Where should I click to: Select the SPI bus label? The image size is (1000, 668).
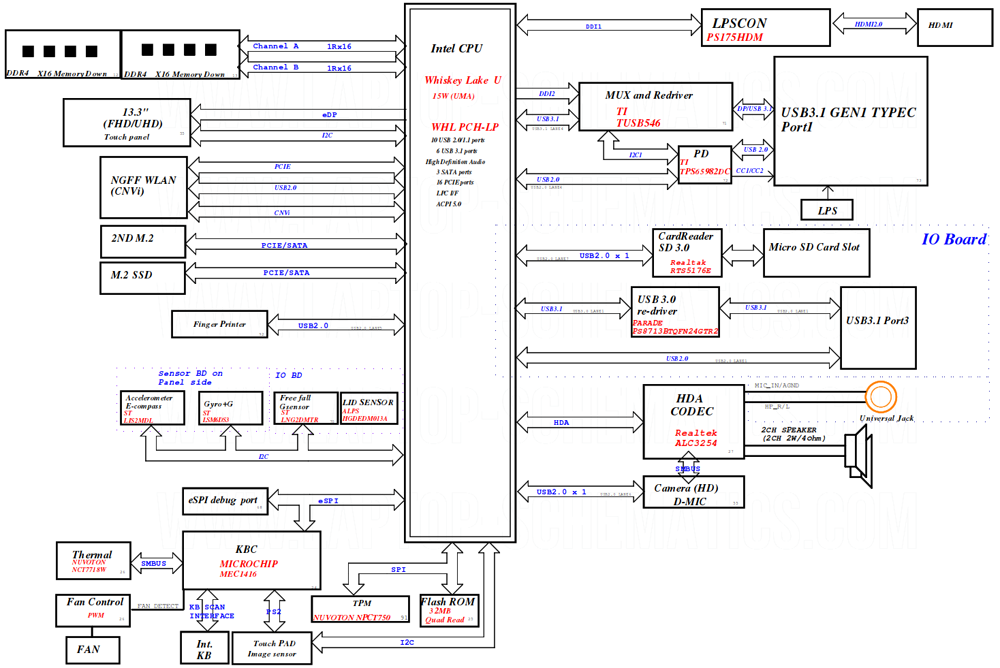(398, 569)
